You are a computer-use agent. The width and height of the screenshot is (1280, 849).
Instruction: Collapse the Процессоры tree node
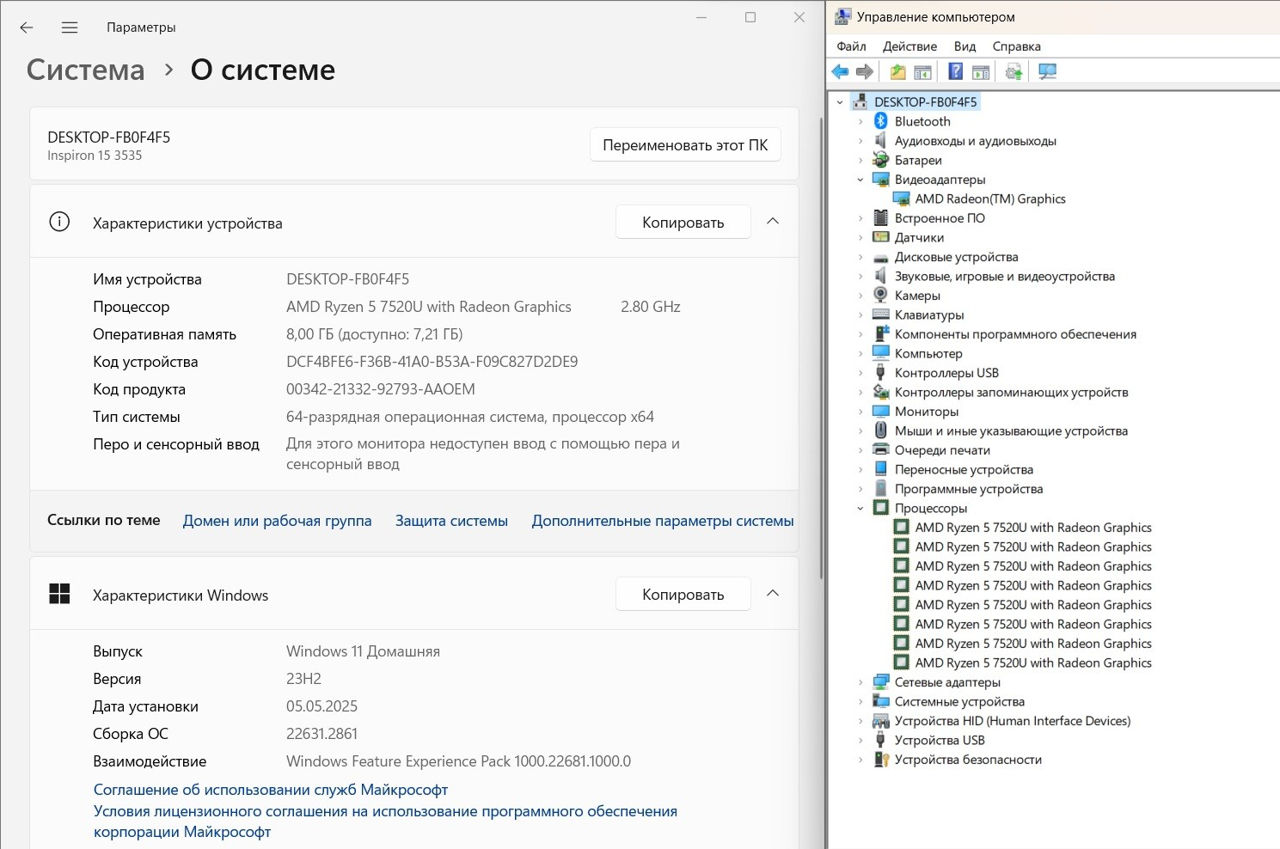click(x=860, y=508)
